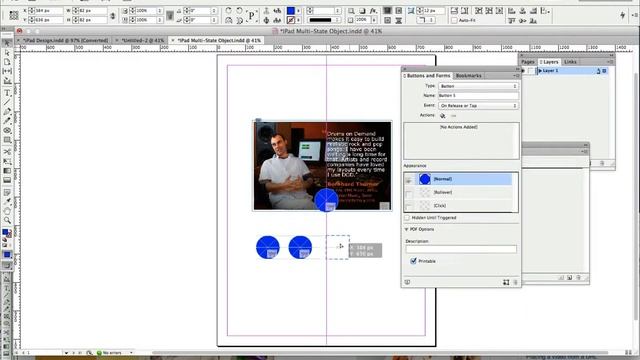The image size is (640, 360).
Task: Click the preflight No errors indicator
Action: (111, 353)
